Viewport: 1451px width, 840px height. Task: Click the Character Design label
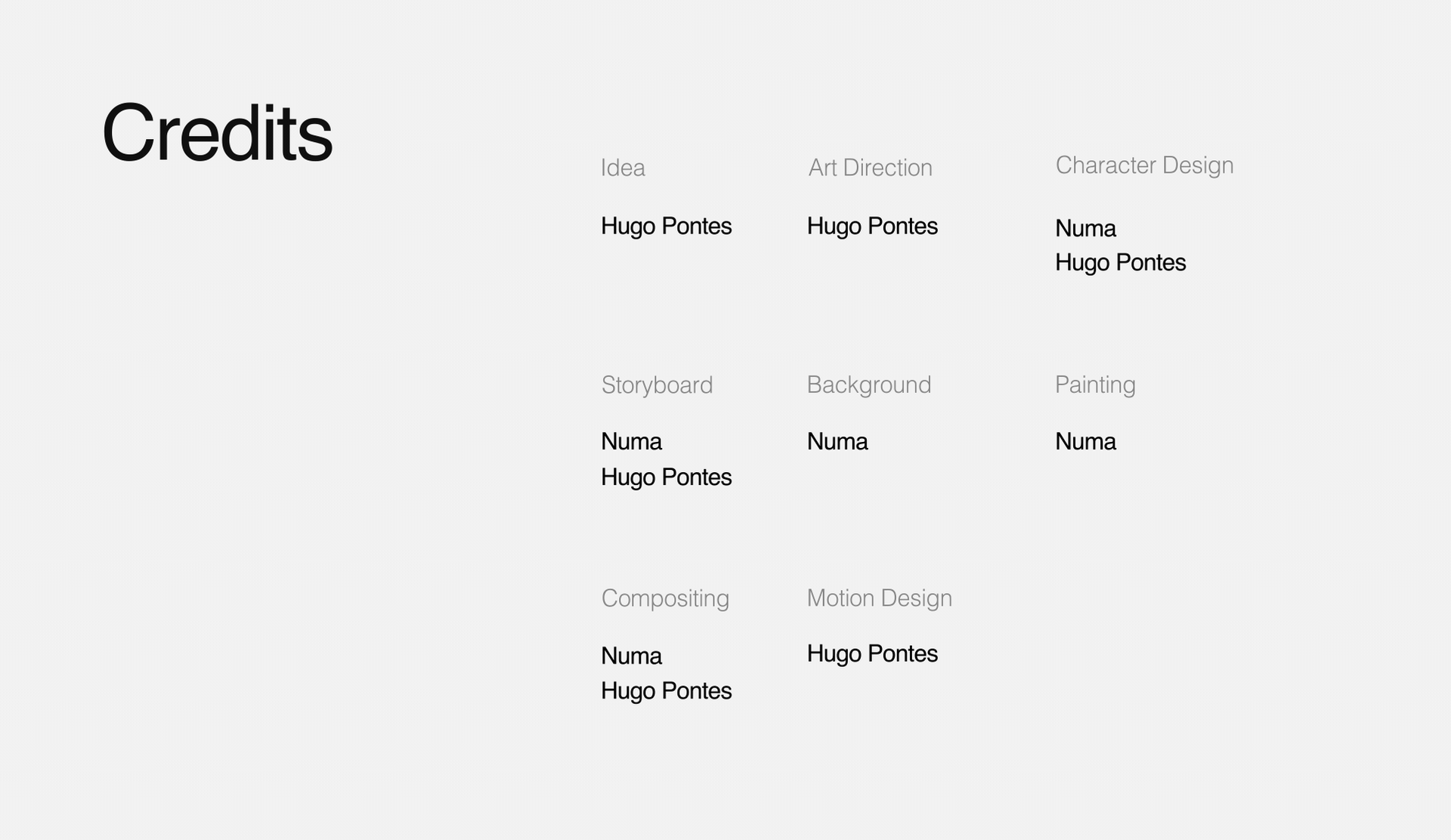1144,165
